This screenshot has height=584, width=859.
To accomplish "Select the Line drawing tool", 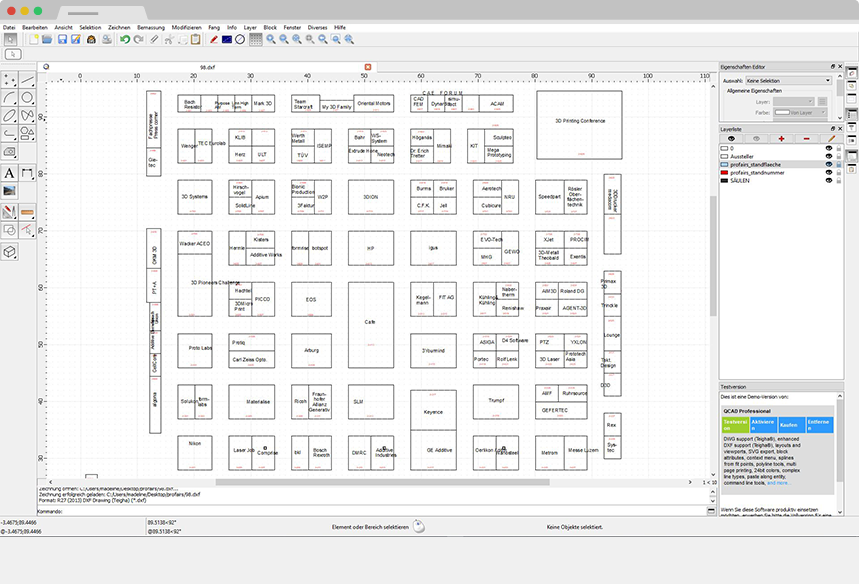I will 27,81.
